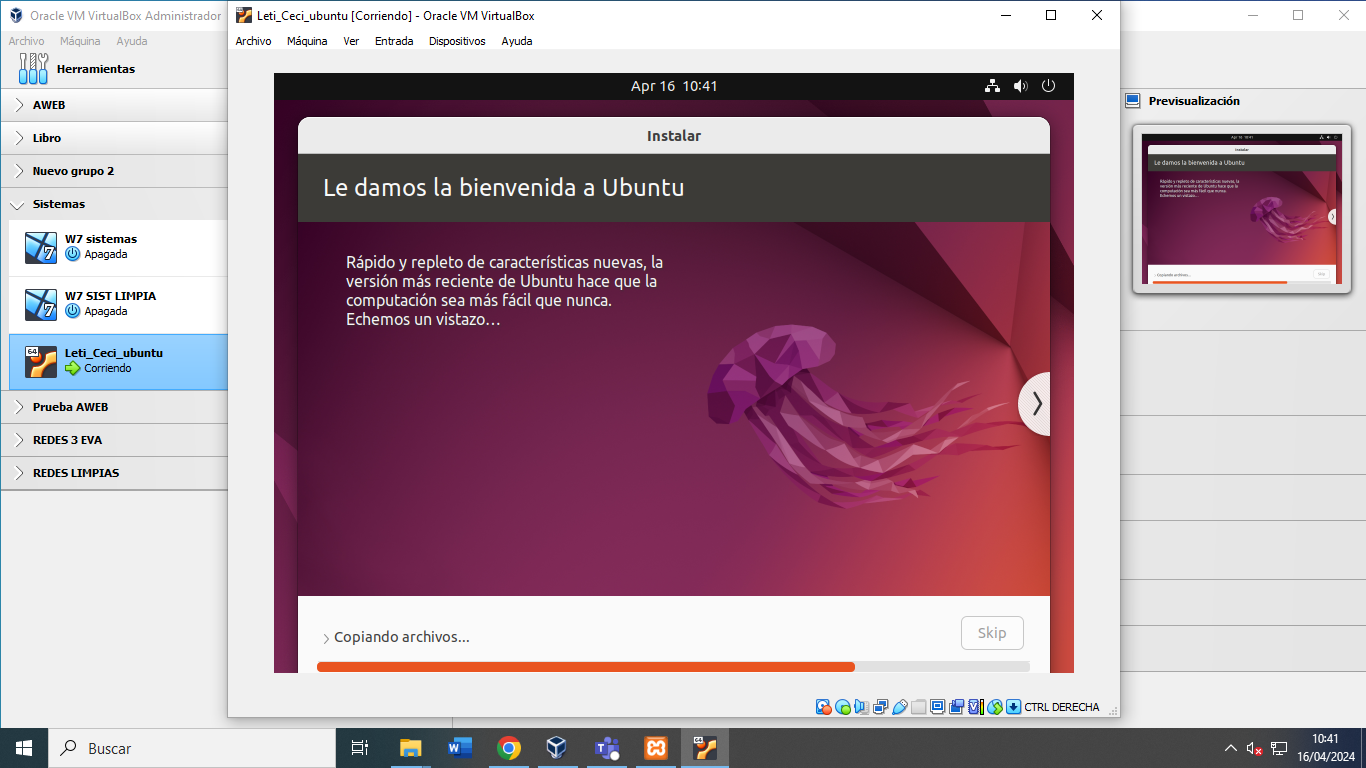The image size is (1366, 768).
Task: Open VirtualBox network settings status icon
Action: click(879, 707)
